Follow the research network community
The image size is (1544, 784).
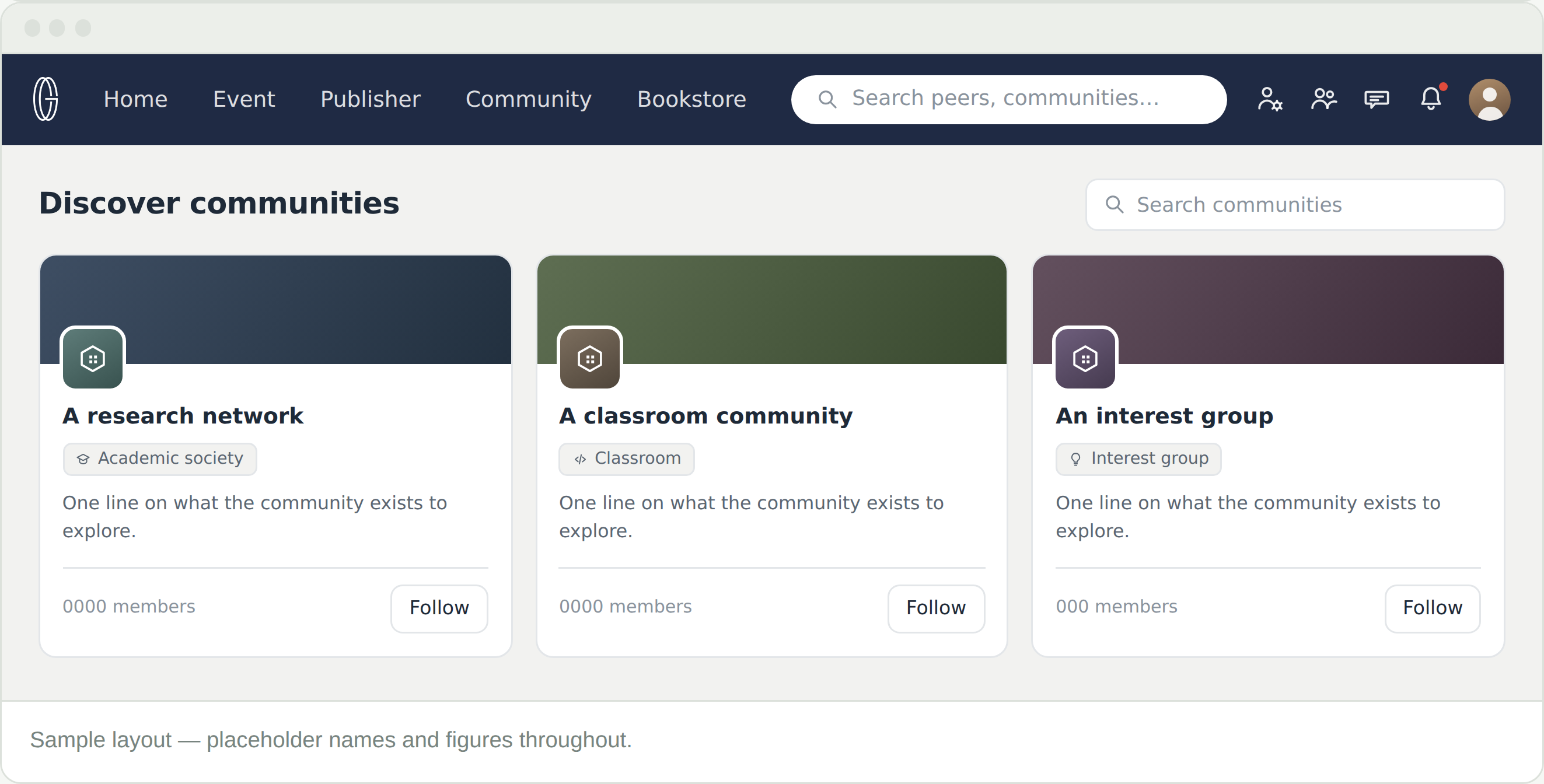[x=439, y=608]
